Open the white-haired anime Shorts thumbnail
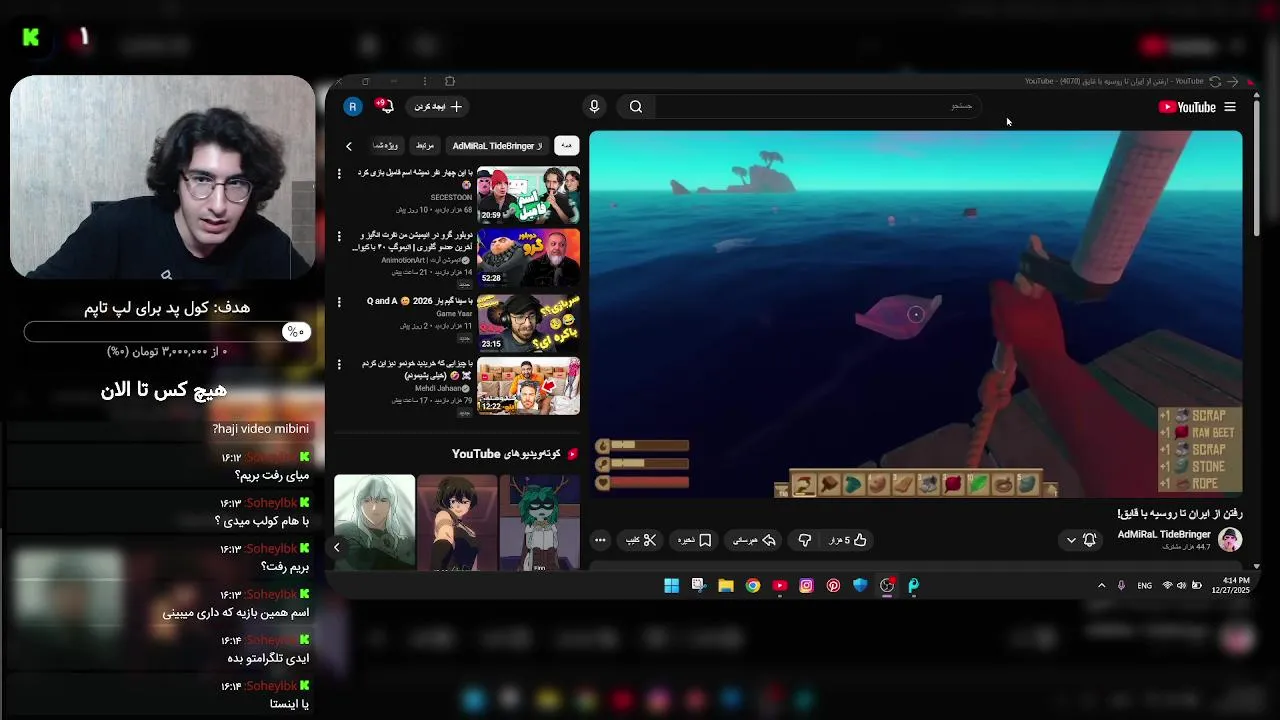The height and width of the screenshot is (720, 1280). coord(374,522)
